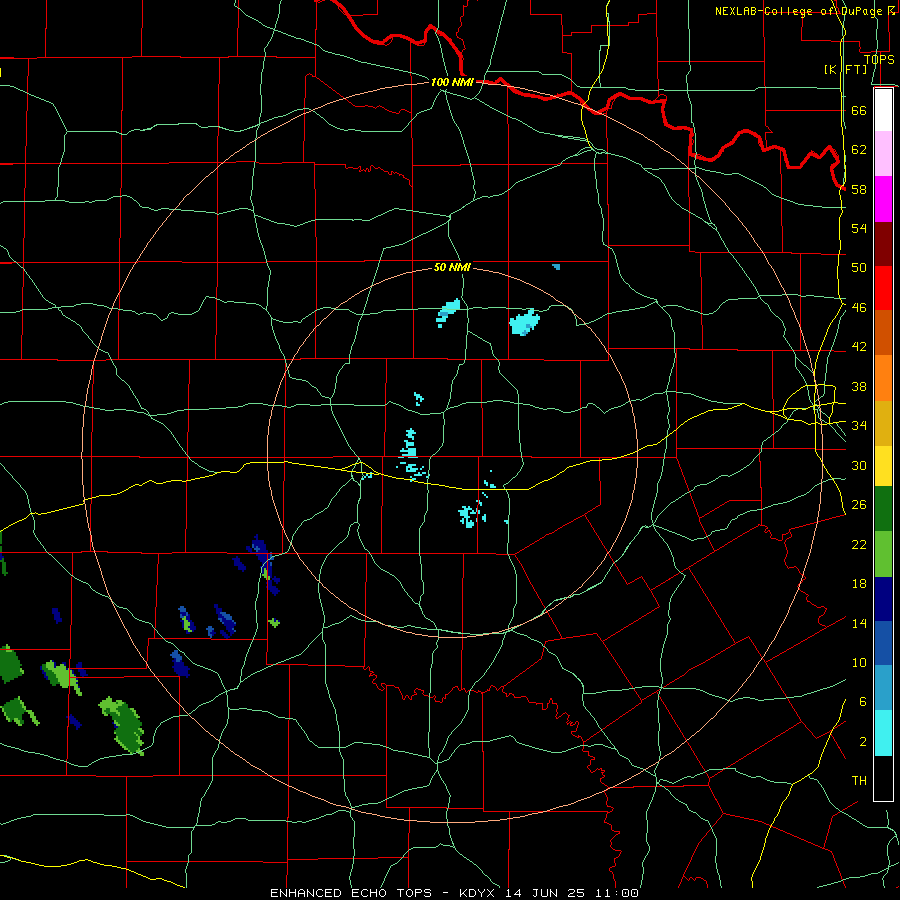Click the legend value '42'
Viewport: 900px width, 900px height.
859,347
